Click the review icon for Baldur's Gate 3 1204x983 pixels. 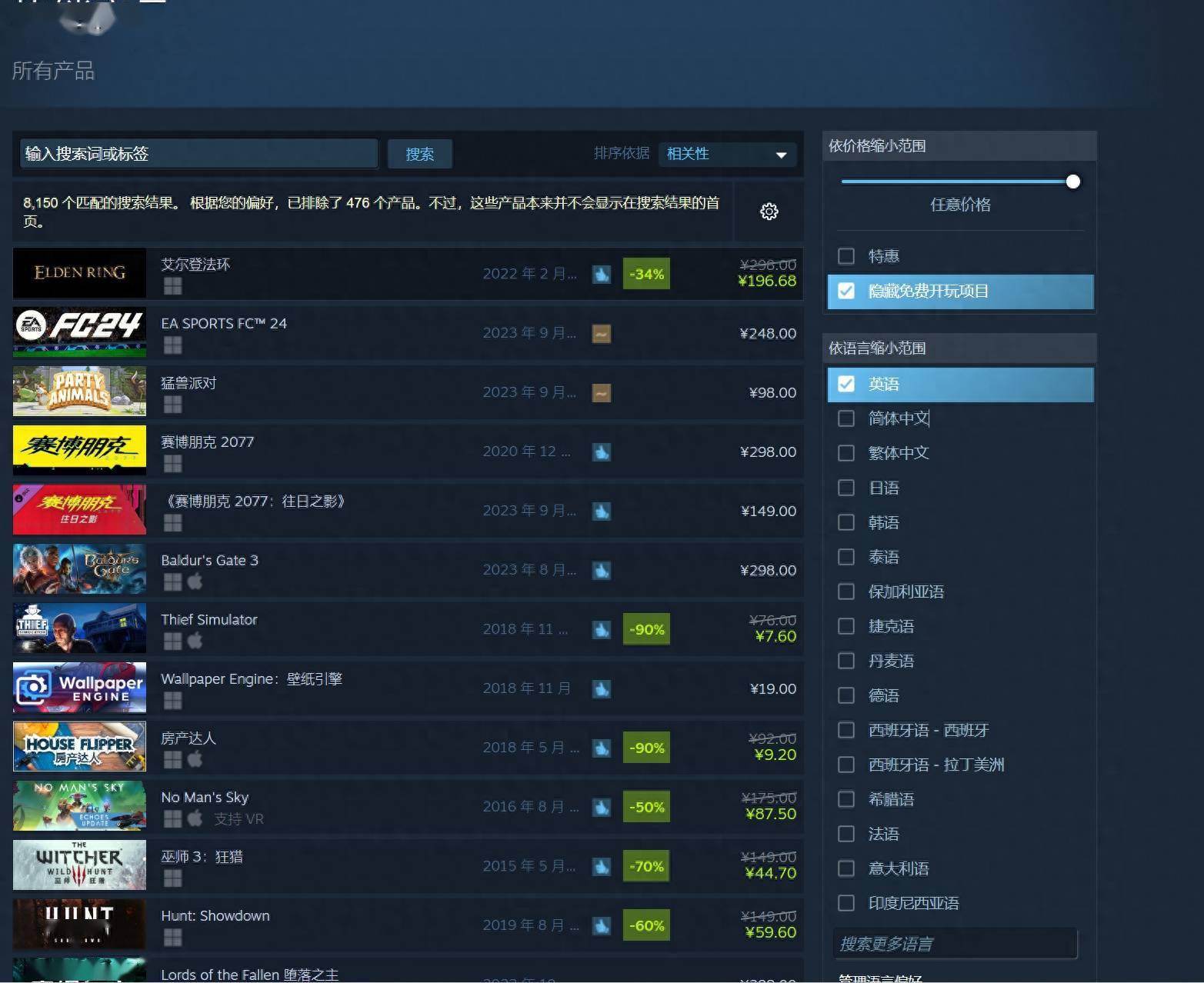click(602, 570)
